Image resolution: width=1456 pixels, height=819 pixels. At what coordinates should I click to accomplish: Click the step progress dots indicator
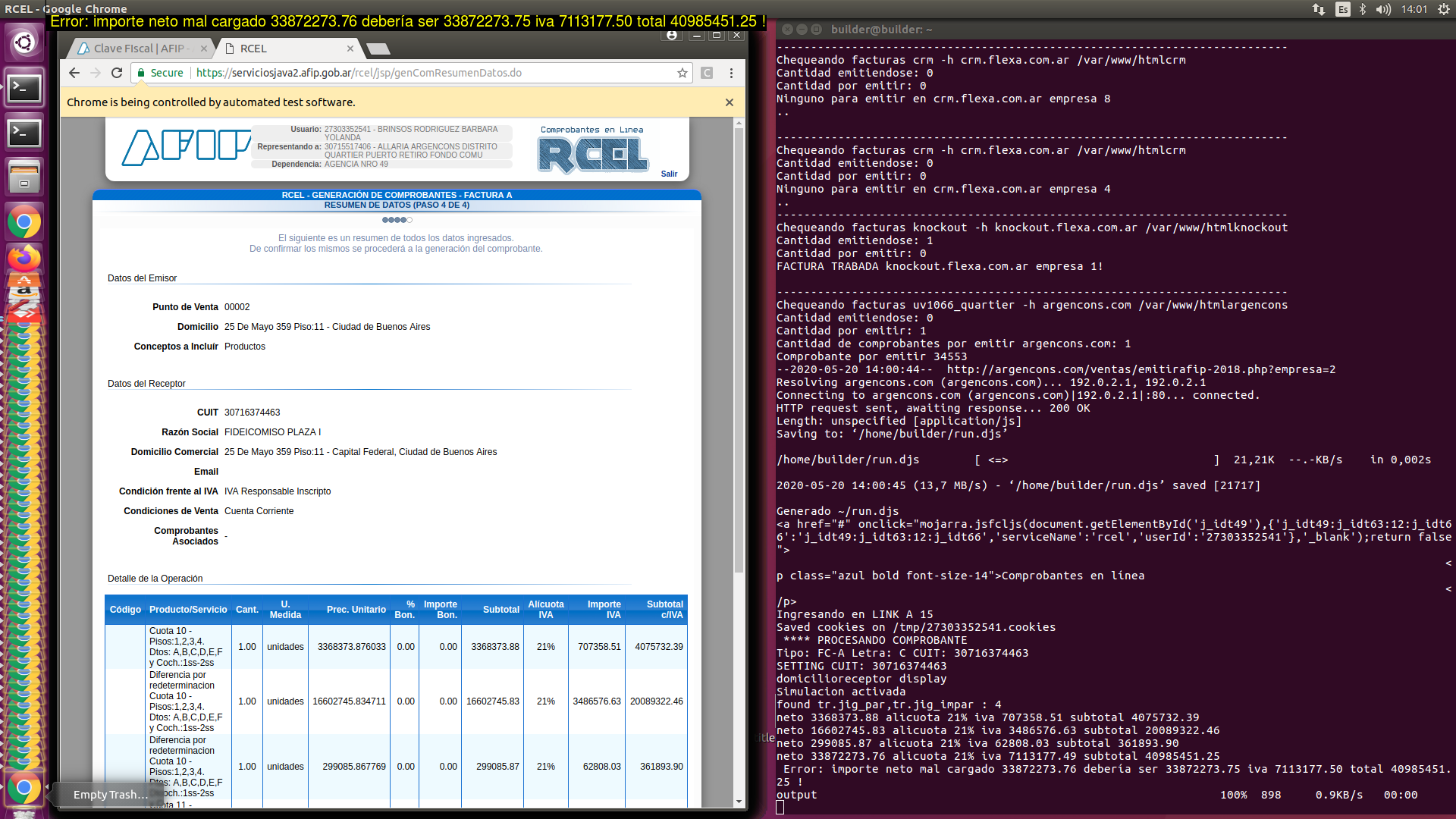click(x=397, y=220)
